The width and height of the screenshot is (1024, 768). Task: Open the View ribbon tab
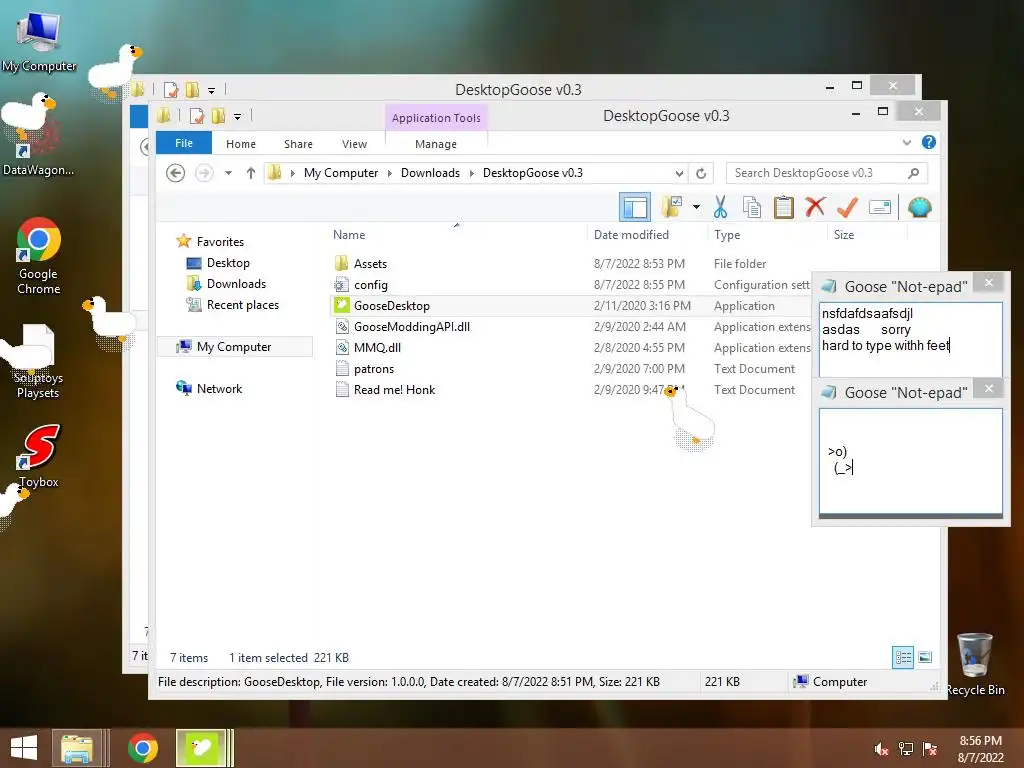tap(355, 144)
